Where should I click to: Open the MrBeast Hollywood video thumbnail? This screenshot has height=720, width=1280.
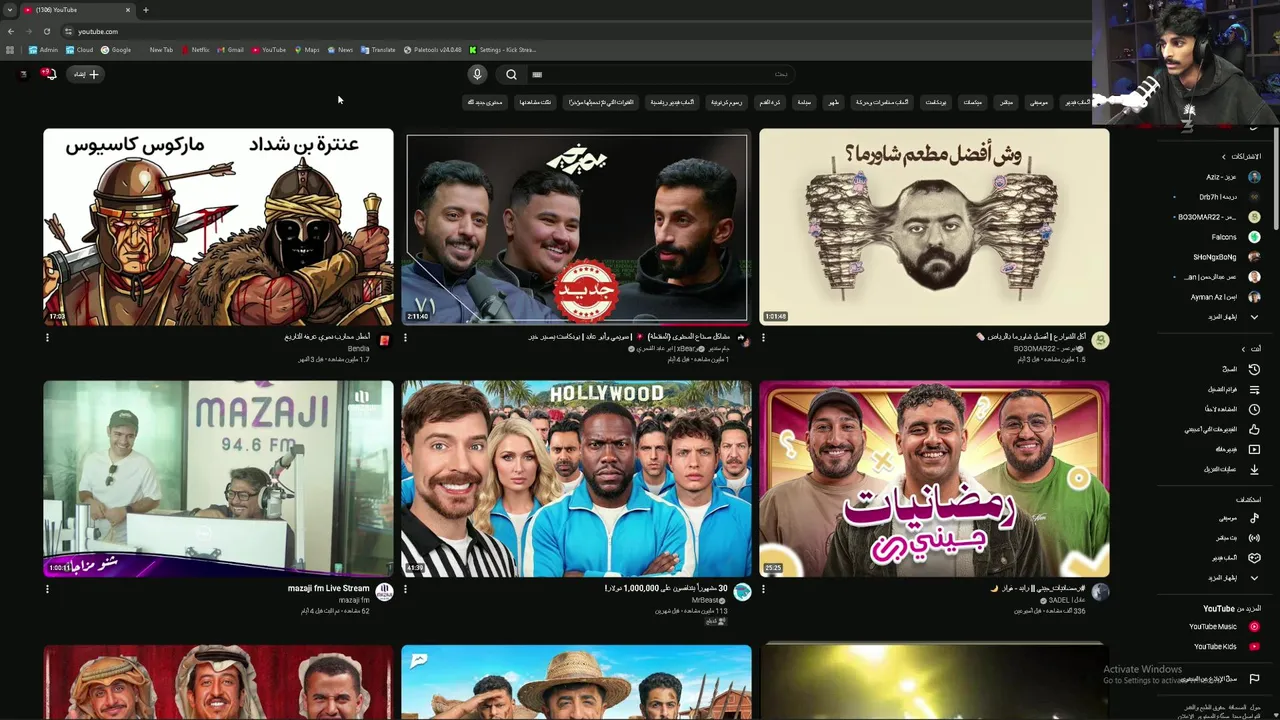pyautogui.click(x=576, y=478)
